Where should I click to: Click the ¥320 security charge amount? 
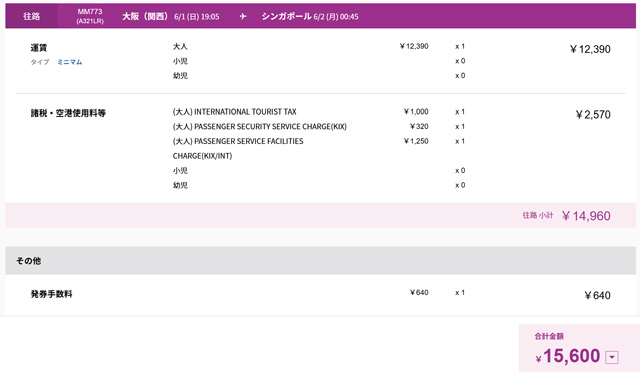click(x=419, y=127)
